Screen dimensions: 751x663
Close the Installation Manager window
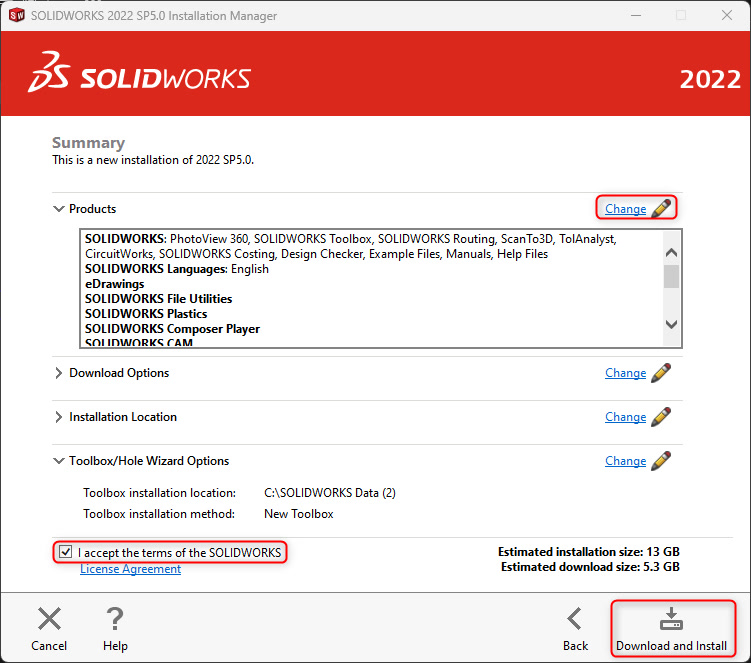(727, 15)
